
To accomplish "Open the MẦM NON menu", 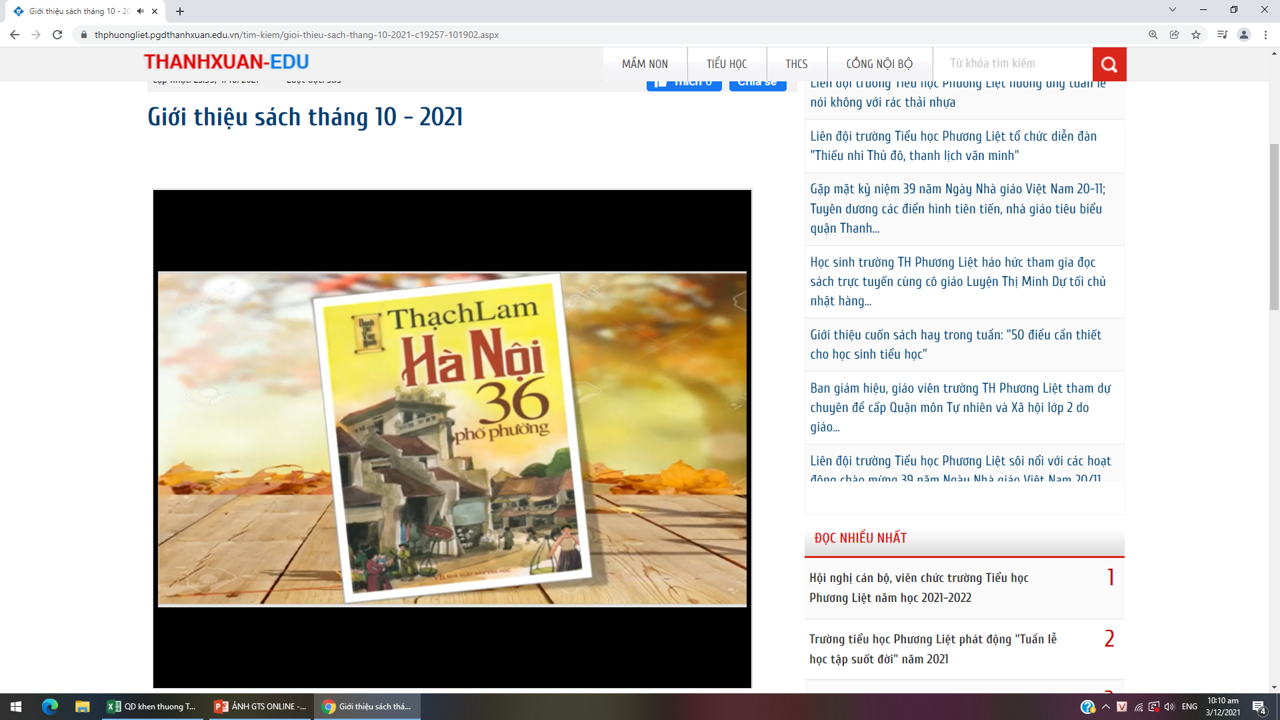I will (645, 64).
